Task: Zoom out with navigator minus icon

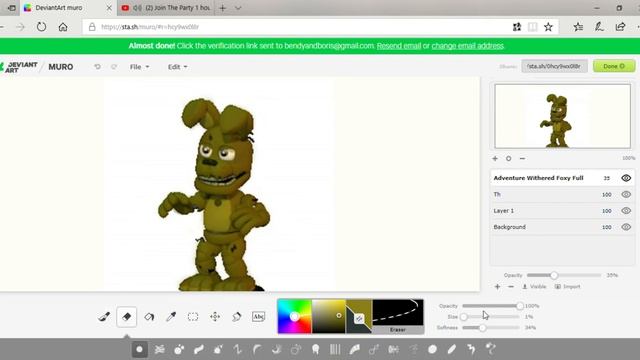Action: click(522, 158)
